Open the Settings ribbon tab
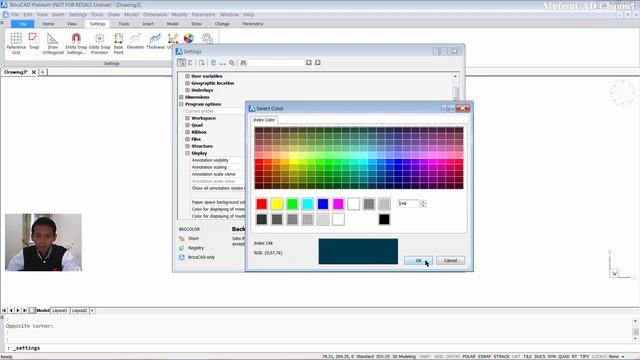This screenshot has height=360, width=640. coord(98,24)
